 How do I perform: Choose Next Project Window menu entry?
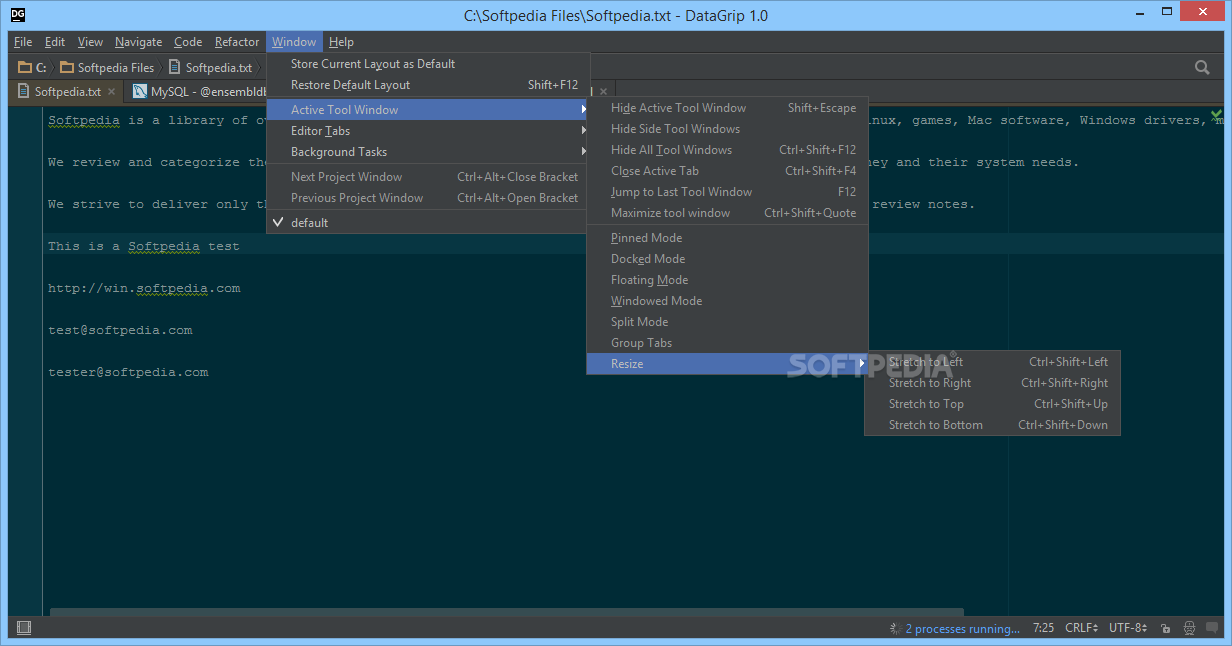coord(428,176)
